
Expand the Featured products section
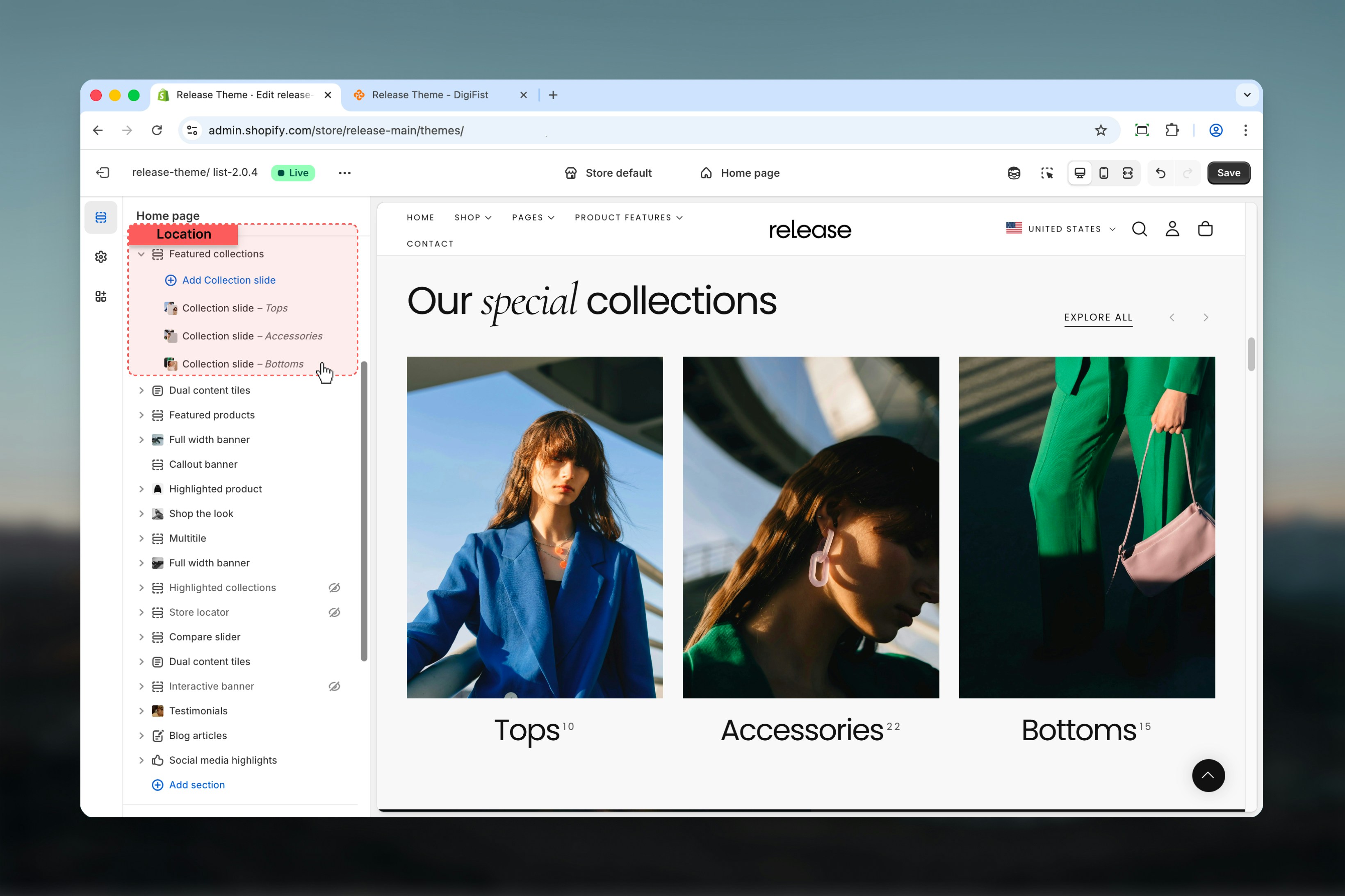click(141, 415)
